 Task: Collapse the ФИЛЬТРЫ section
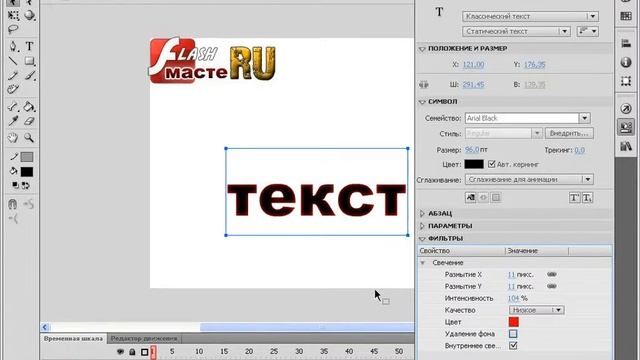tap(422, 238)
